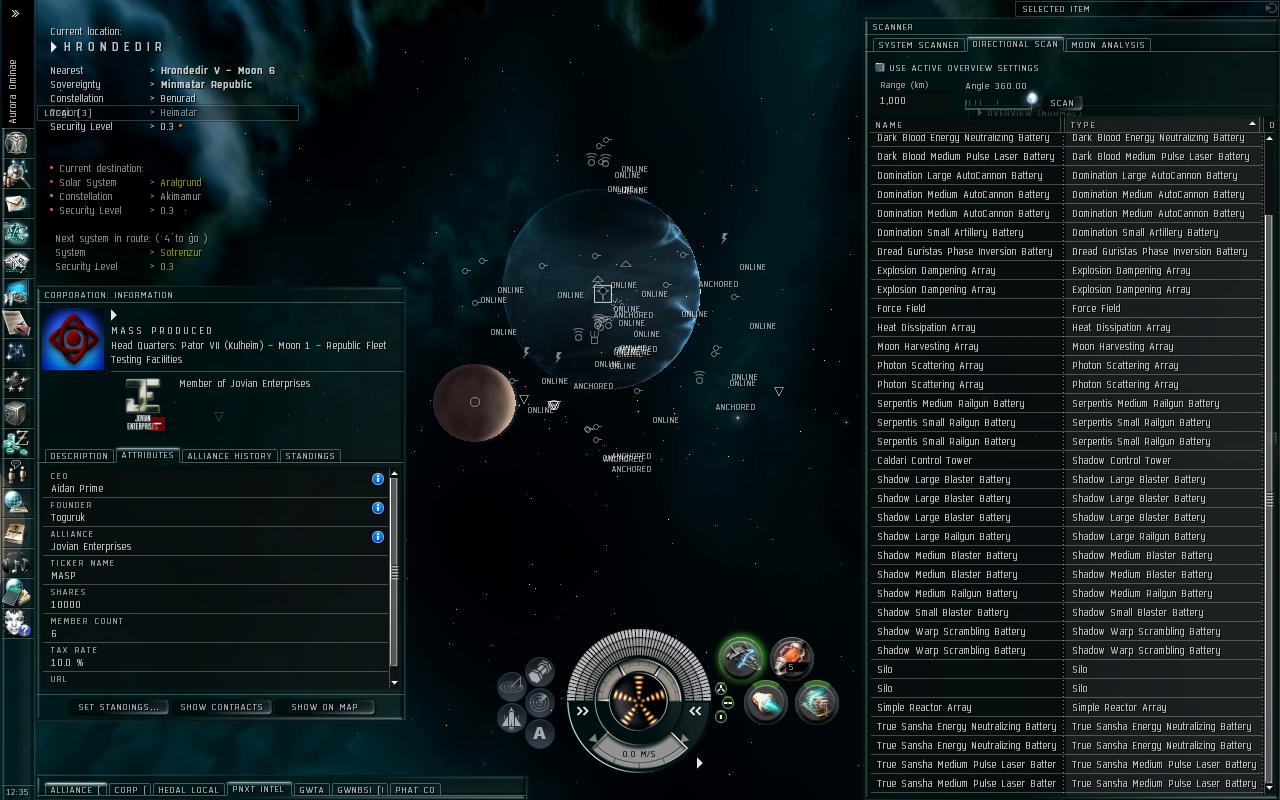Select the Moon Harvesting Array name entry

[x=965, y=347]
